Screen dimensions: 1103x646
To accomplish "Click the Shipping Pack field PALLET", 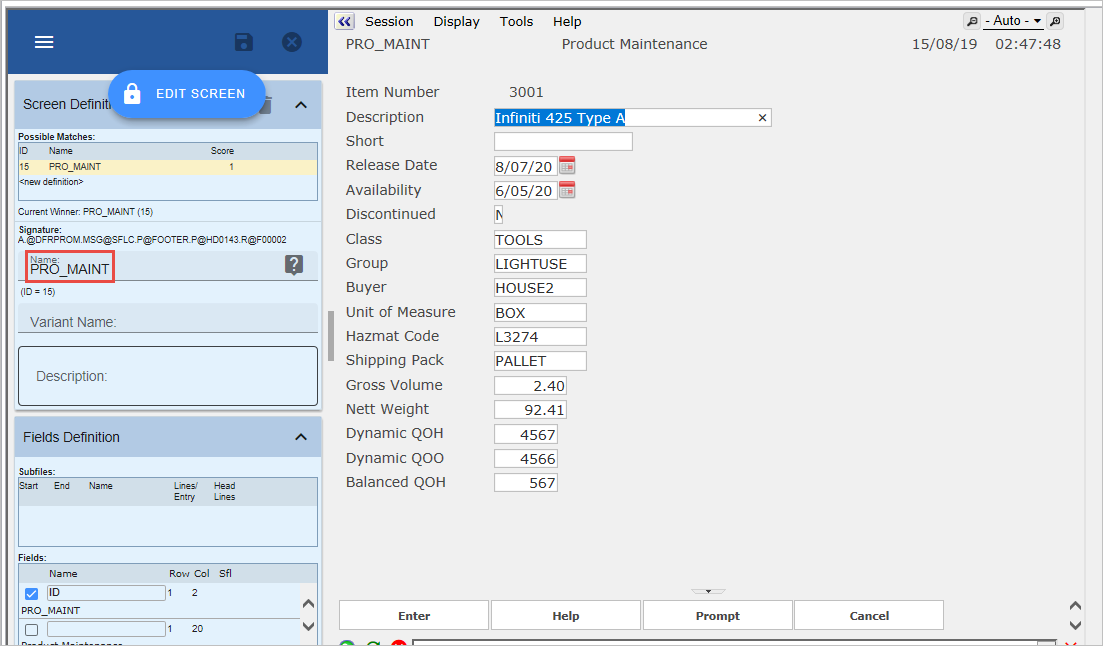I will click(x=540, y=361).
